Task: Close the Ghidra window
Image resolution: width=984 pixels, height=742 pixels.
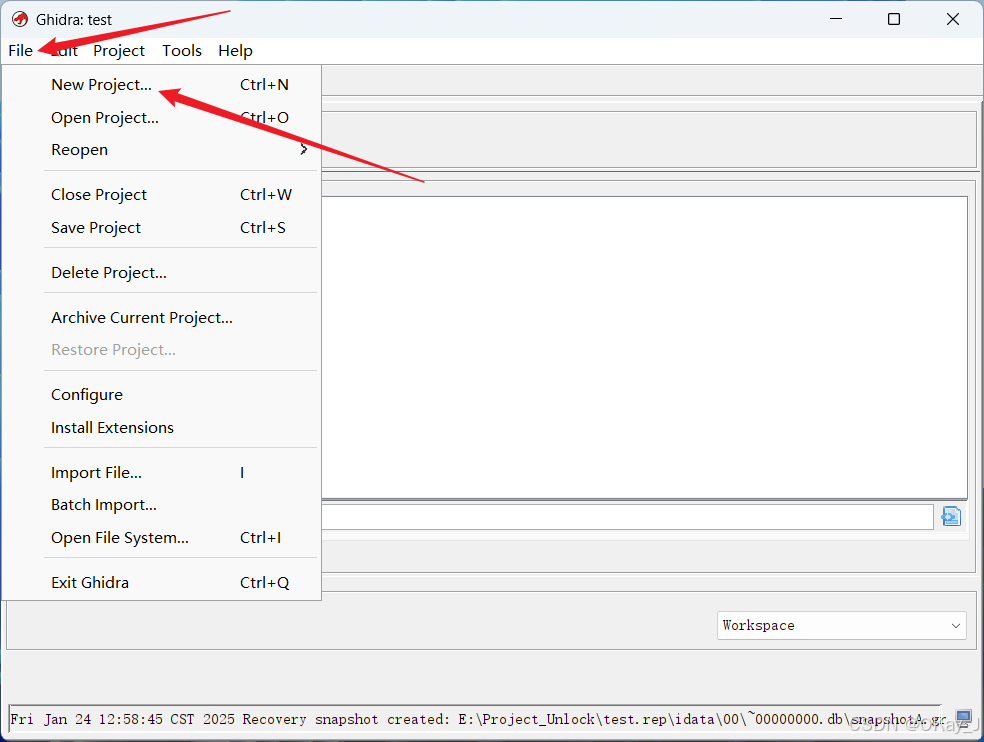Action: [953, 19]
